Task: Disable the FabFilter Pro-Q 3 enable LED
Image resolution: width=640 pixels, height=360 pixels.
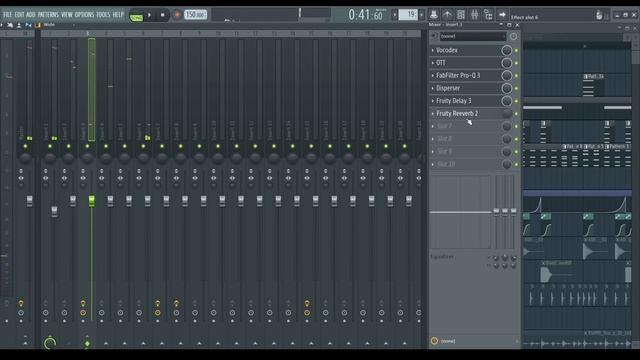Action: pyautogui.click(x=516, y=76)
